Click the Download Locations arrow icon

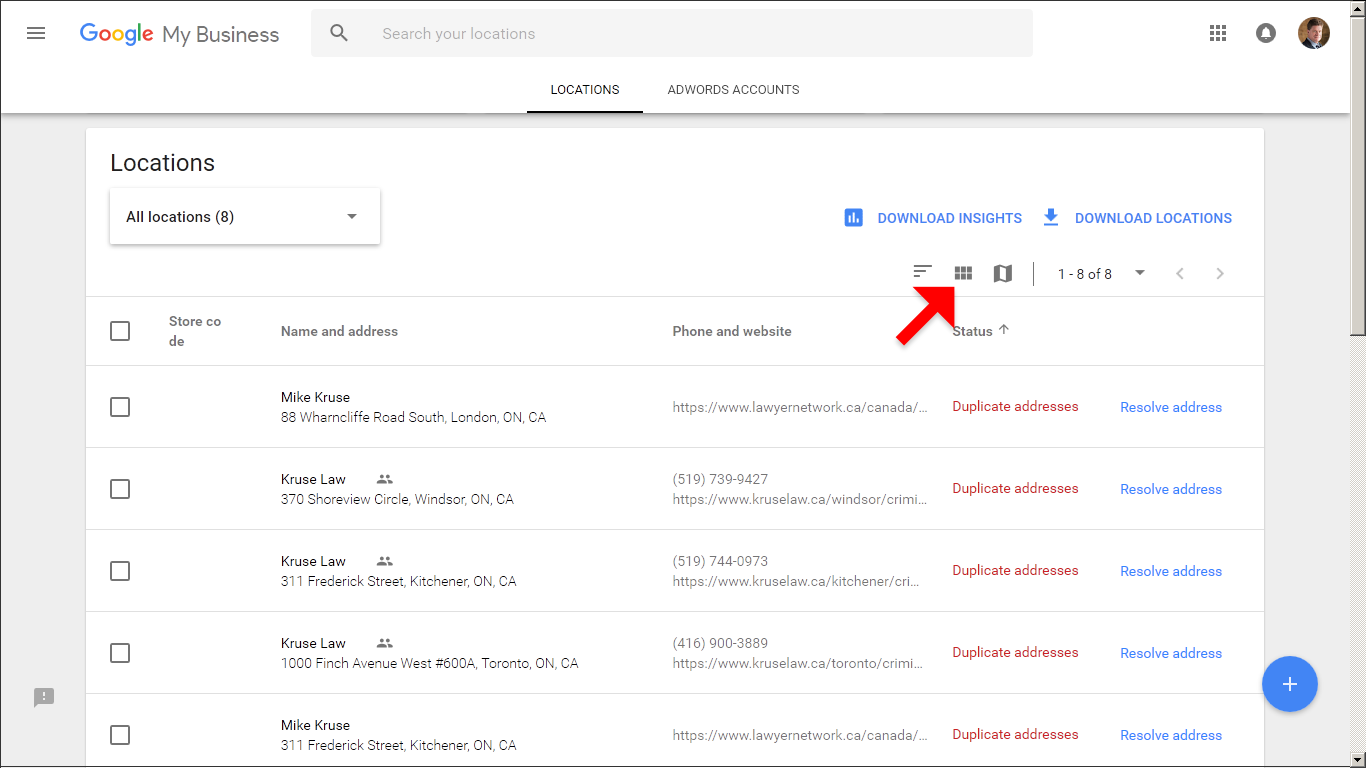[1050, 217]
